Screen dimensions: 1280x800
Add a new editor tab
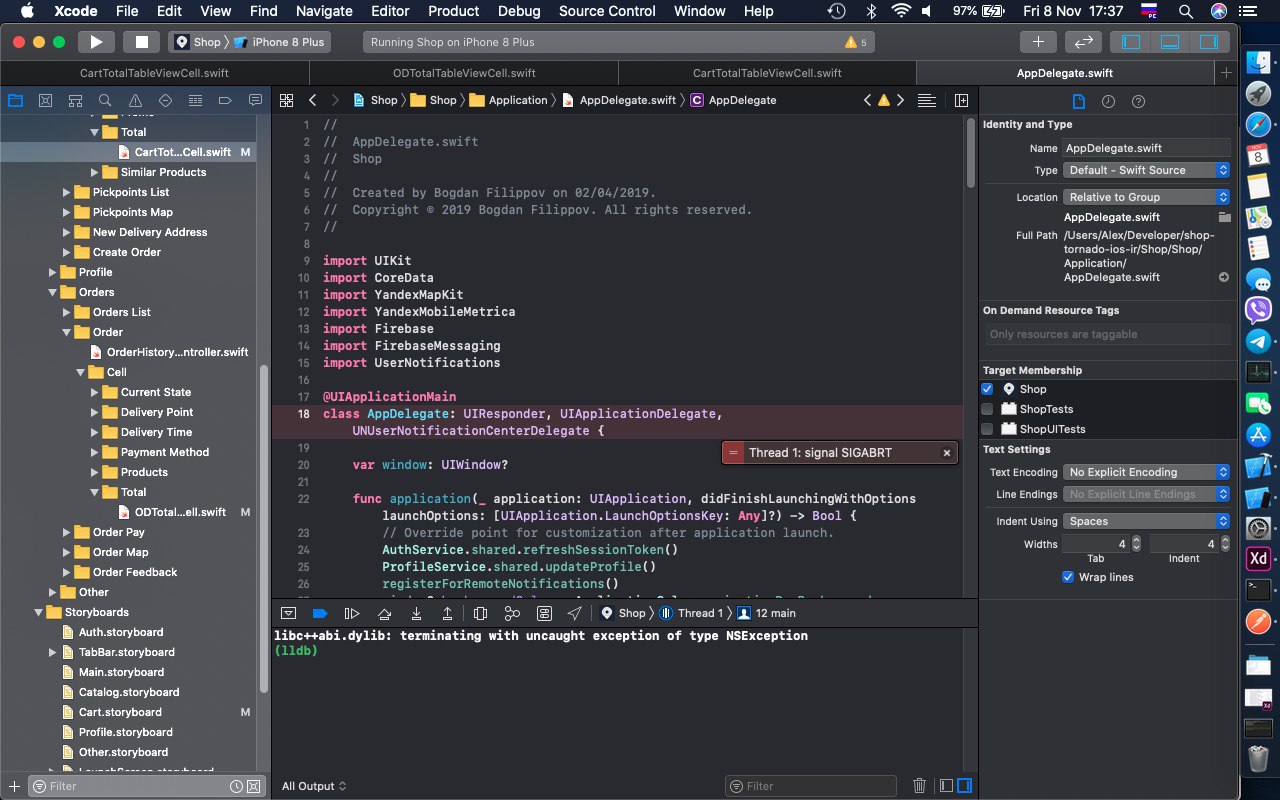pyautogui.click(x=1227, y=73)
